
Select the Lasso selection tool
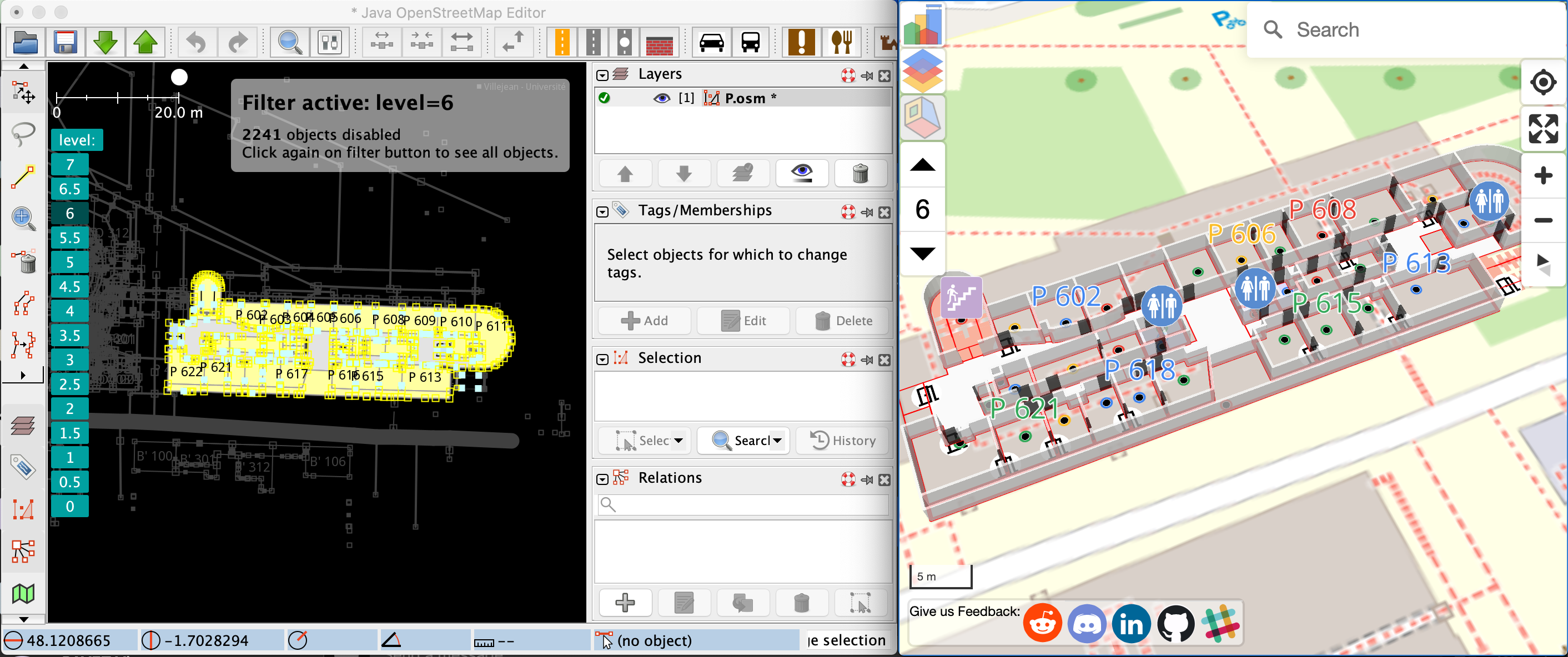(x=24, y=134)
